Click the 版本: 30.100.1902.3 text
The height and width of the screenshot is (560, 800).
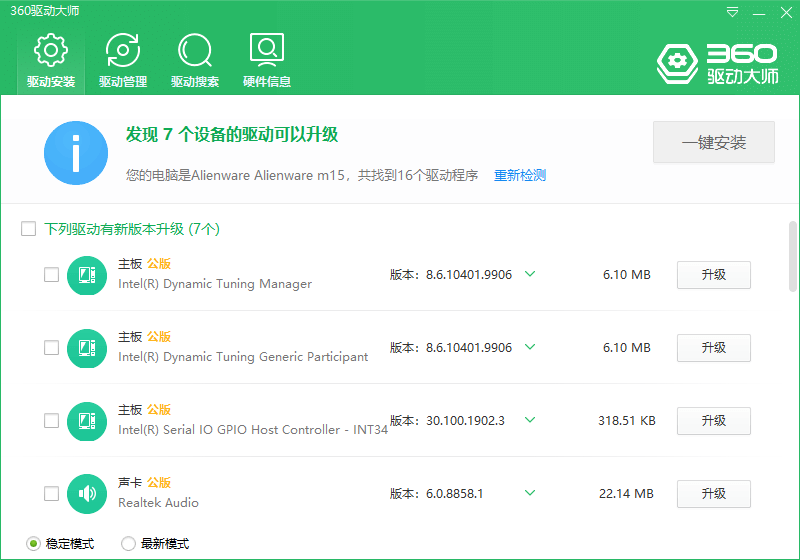click(x=447, y=421)
